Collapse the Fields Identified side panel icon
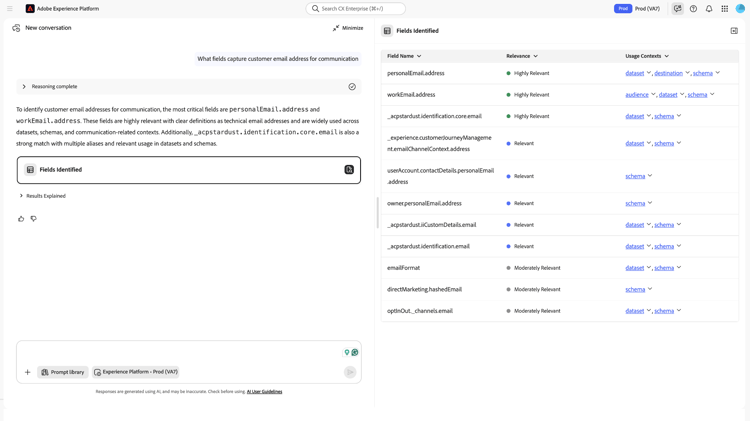 (x=734, y=31)
